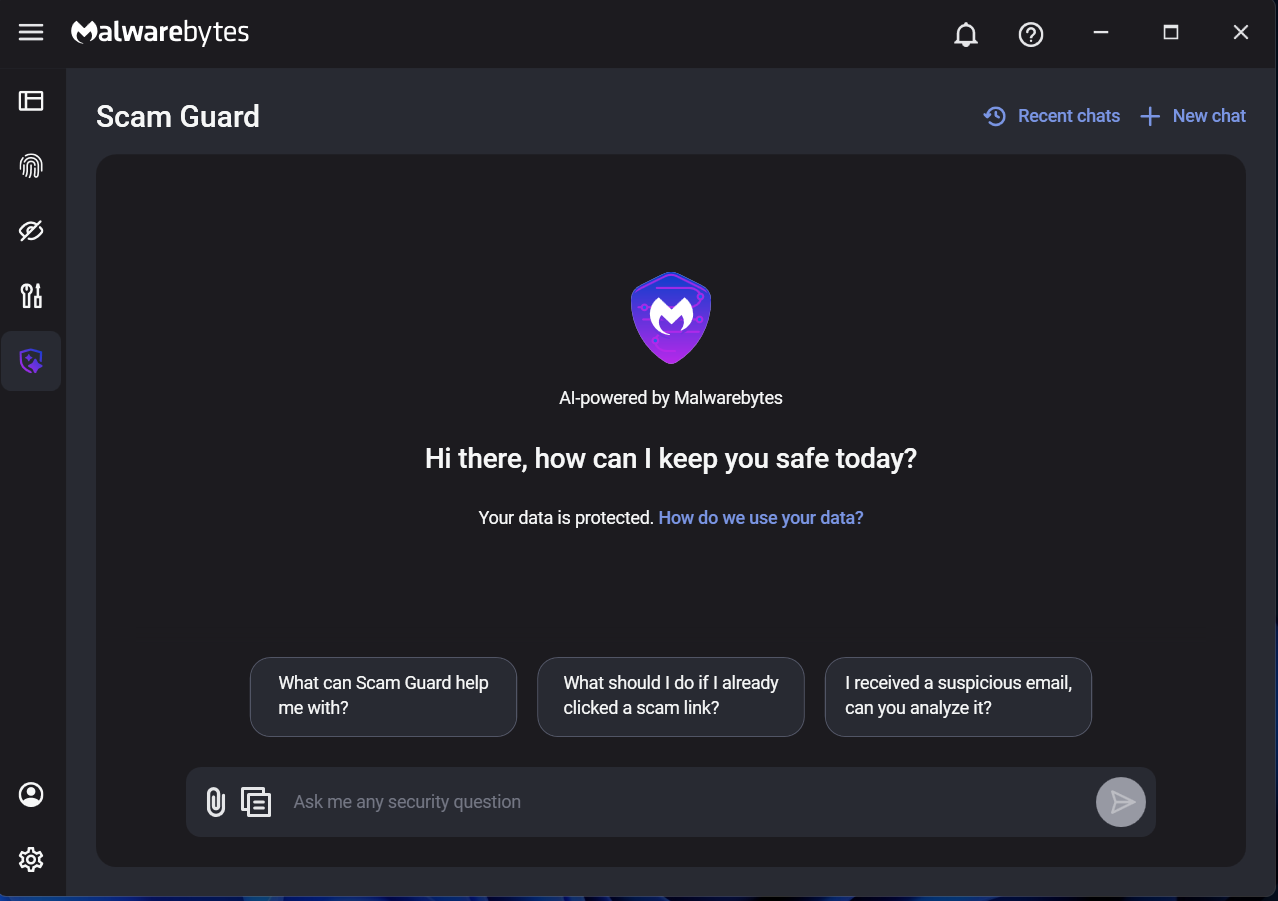Open the hamburger navigation menu
Image resolution: width=1278 pixels, height=901 pixels.
(x=31, y=32)
